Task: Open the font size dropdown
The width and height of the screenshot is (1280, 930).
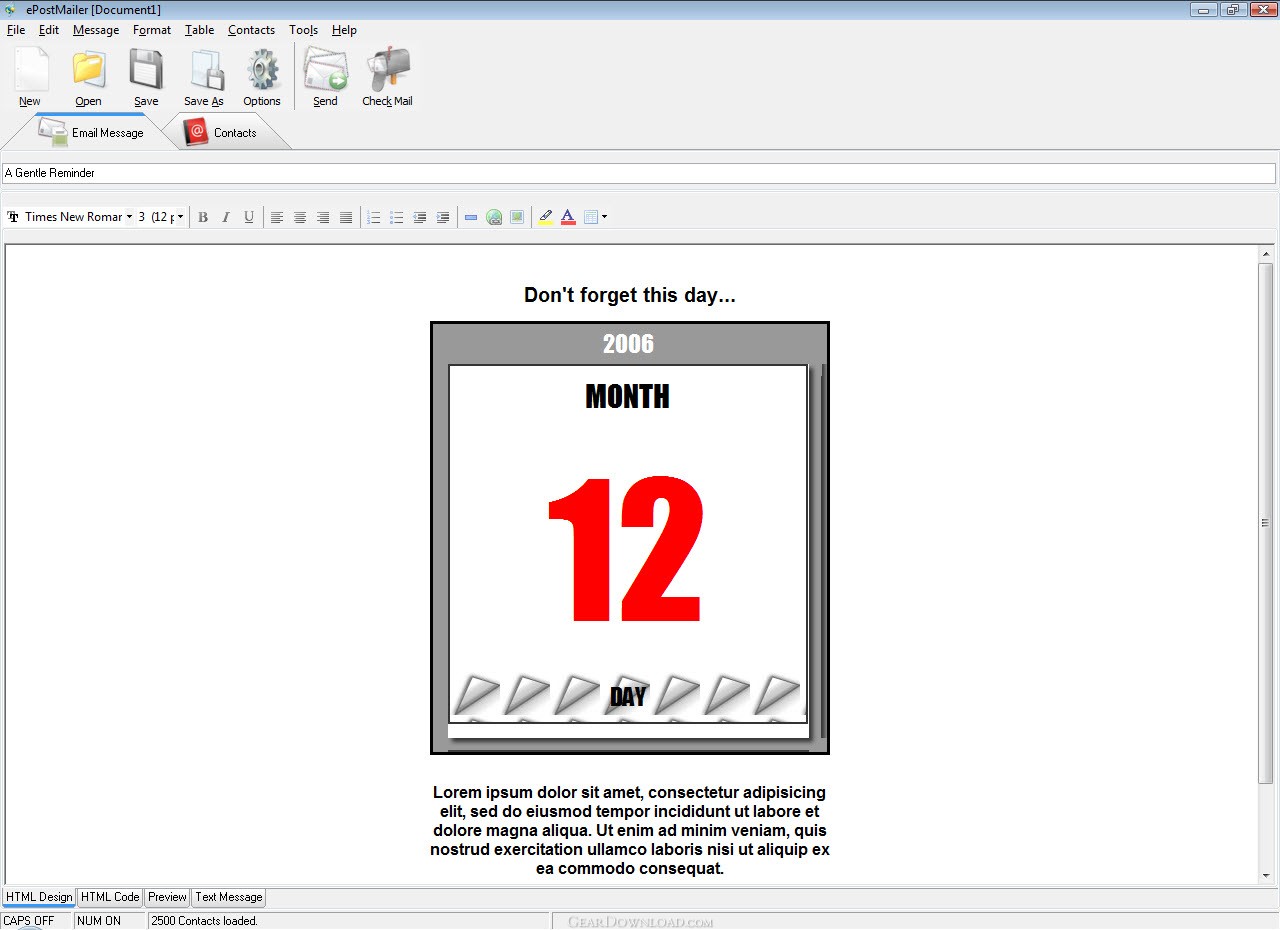Action: [x=180, y=217]
